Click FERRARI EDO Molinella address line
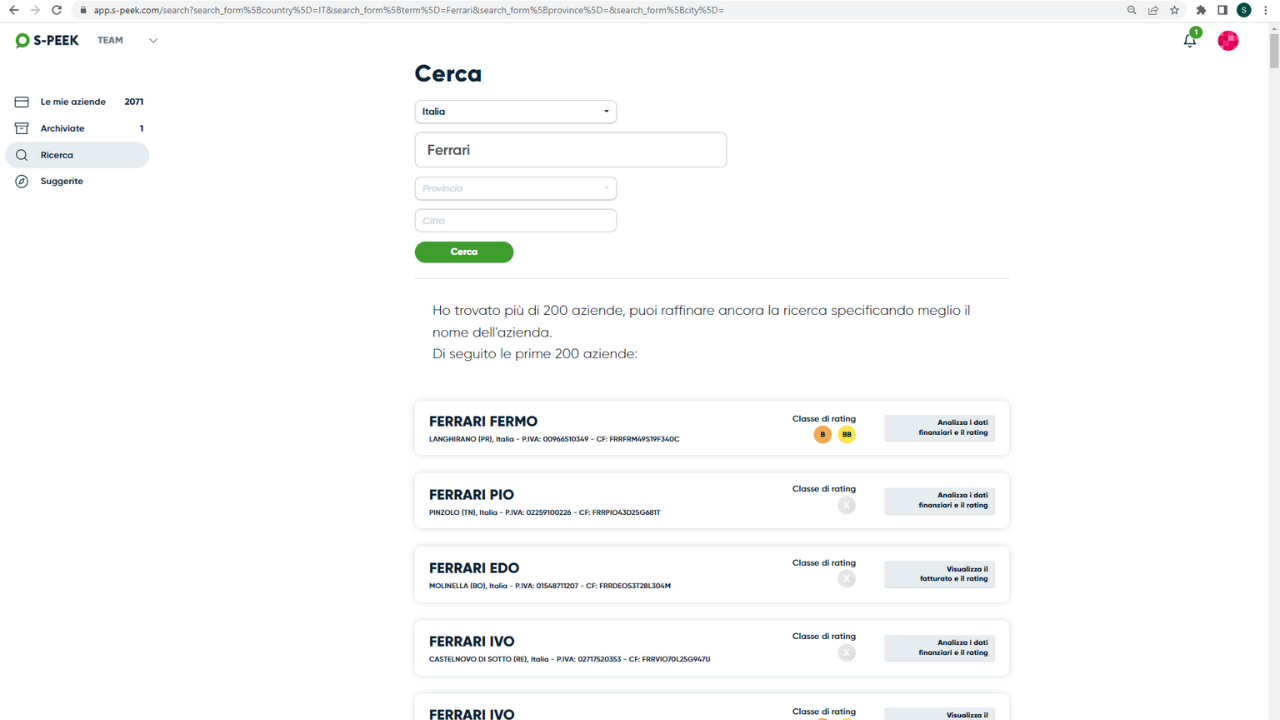This screenshot has height=720, width=1280. click(x=550, y=585)
